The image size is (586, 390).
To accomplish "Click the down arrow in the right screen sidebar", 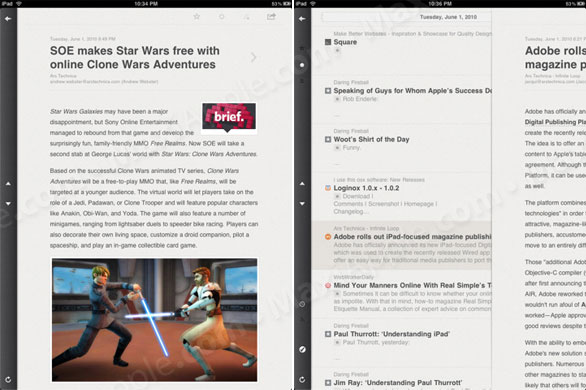I will [x=302, y=204].
